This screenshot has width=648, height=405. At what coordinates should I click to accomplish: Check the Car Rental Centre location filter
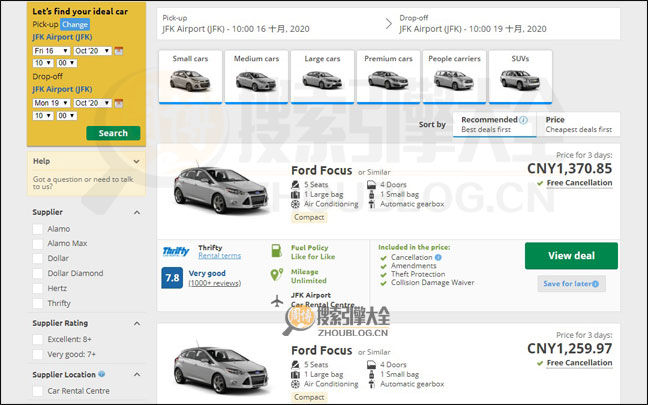tap(38, 391)
